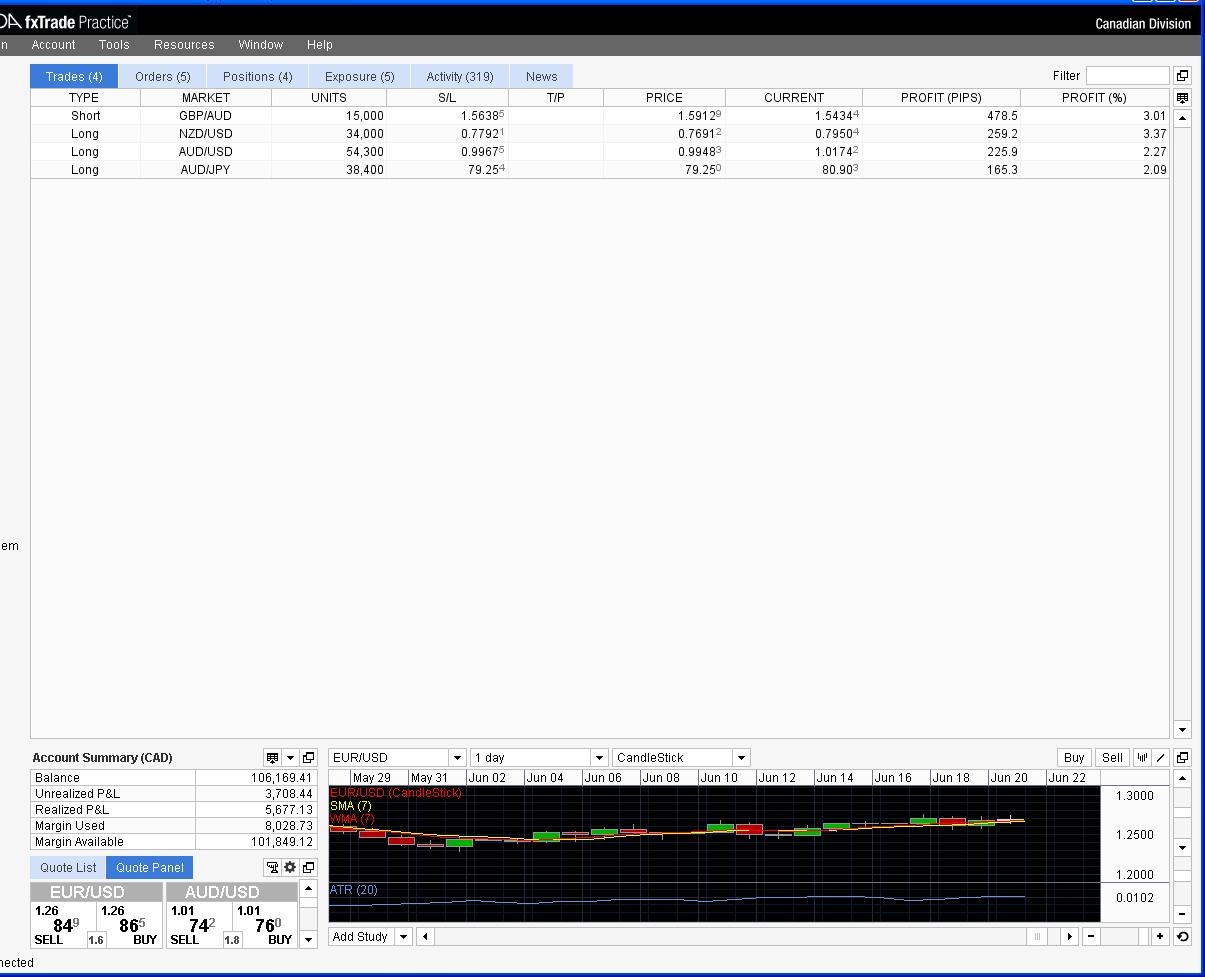Sort by the UNITS column header

329,98
